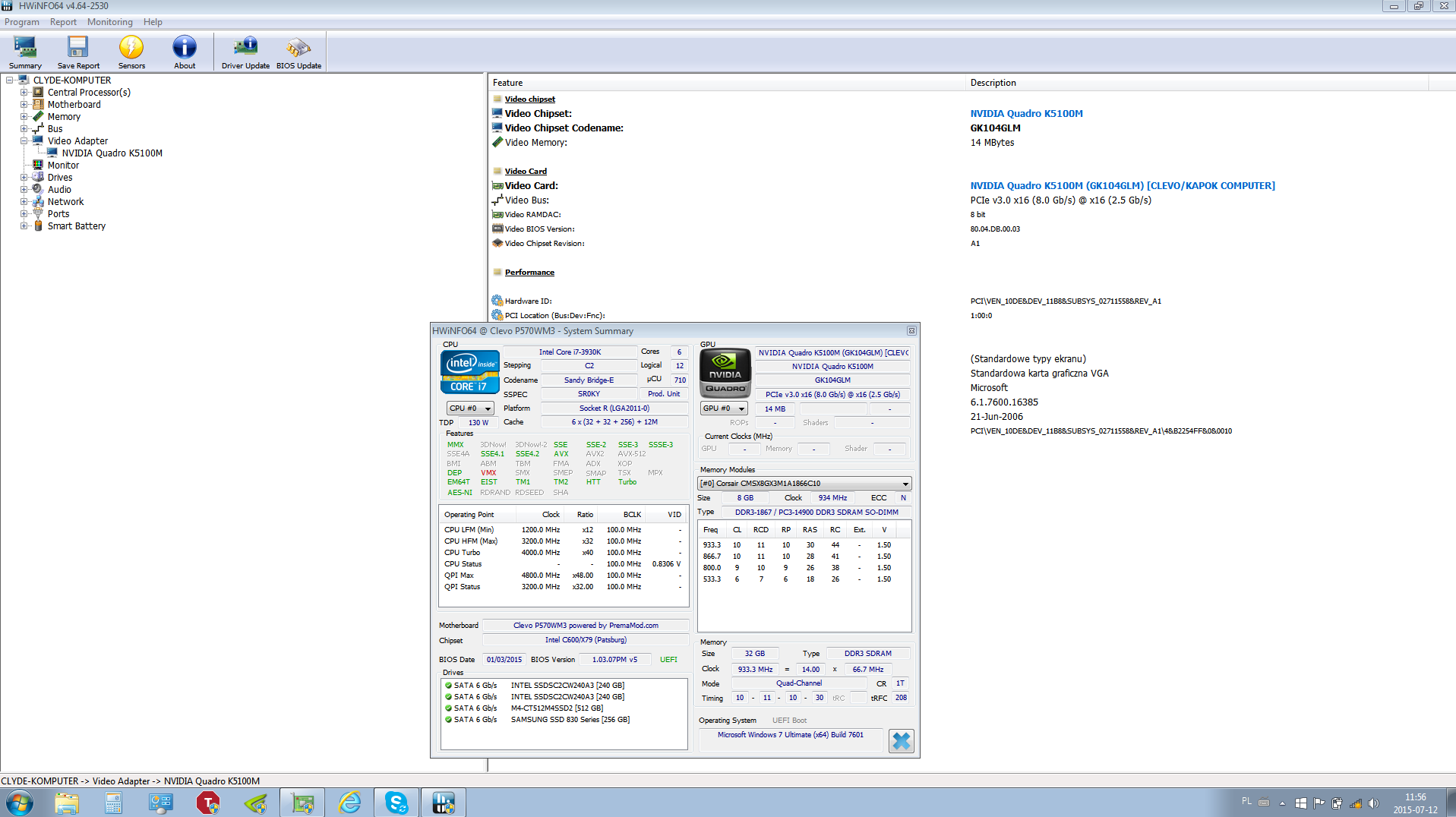Image resolution: width=1456 pixels, height=817 pixels.
Task: Open Control Panel taskbar icon
Action: (x=160, y=803)
